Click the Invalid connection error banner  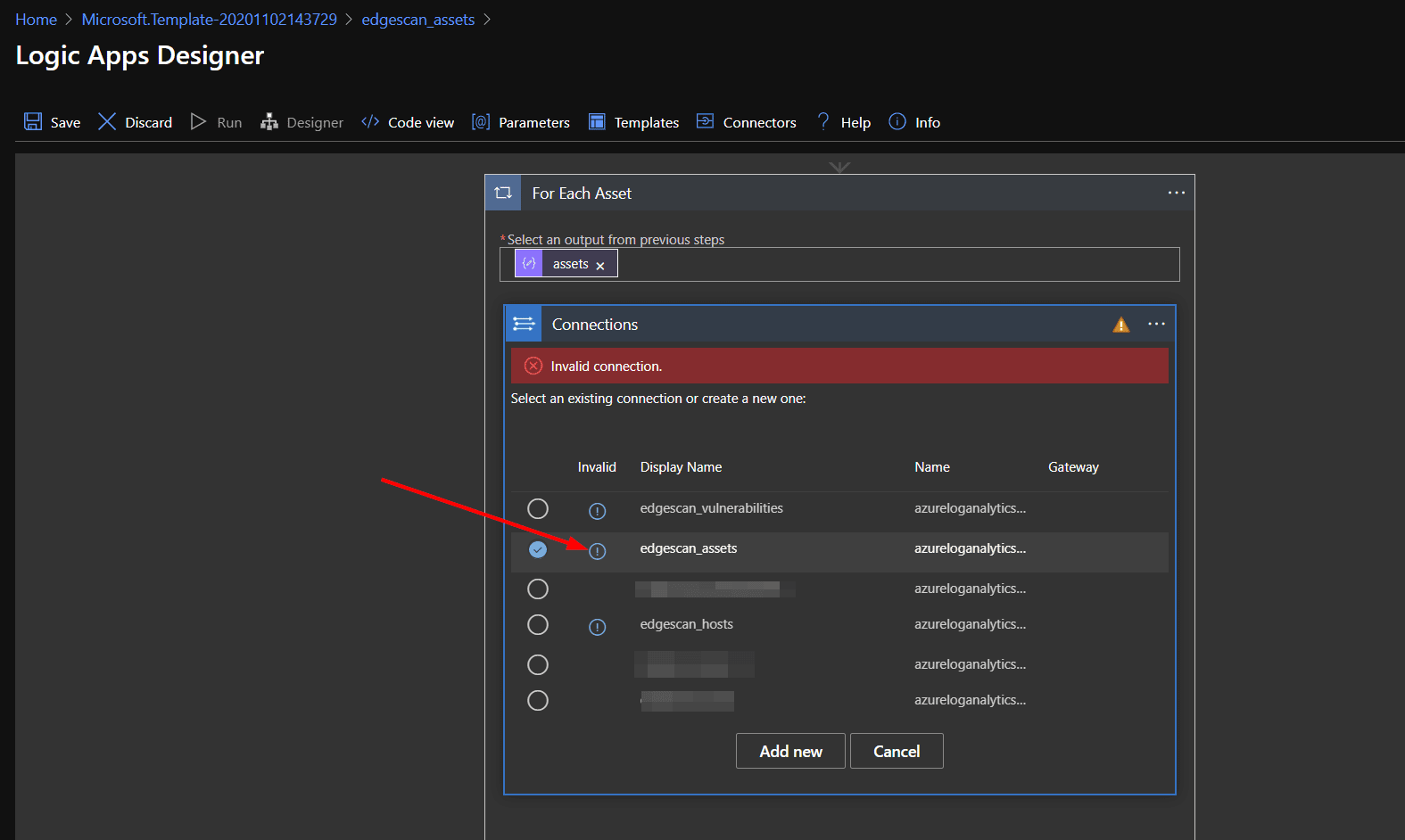[x=839, y=366]
